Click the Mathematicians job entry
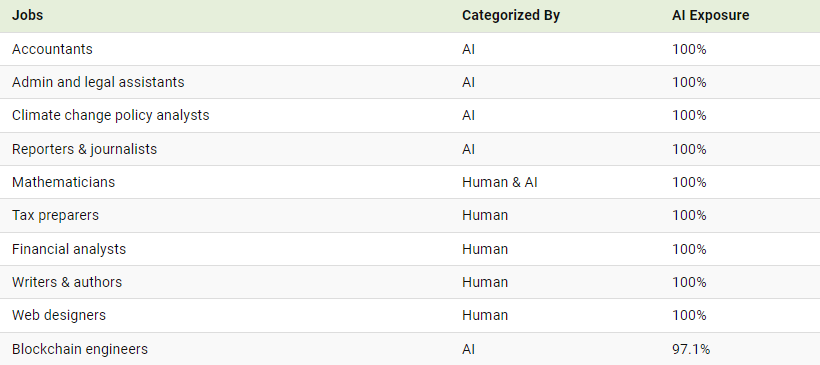This screenshot has width=820, height=365. pyautogui.click(x=63, y=182)
